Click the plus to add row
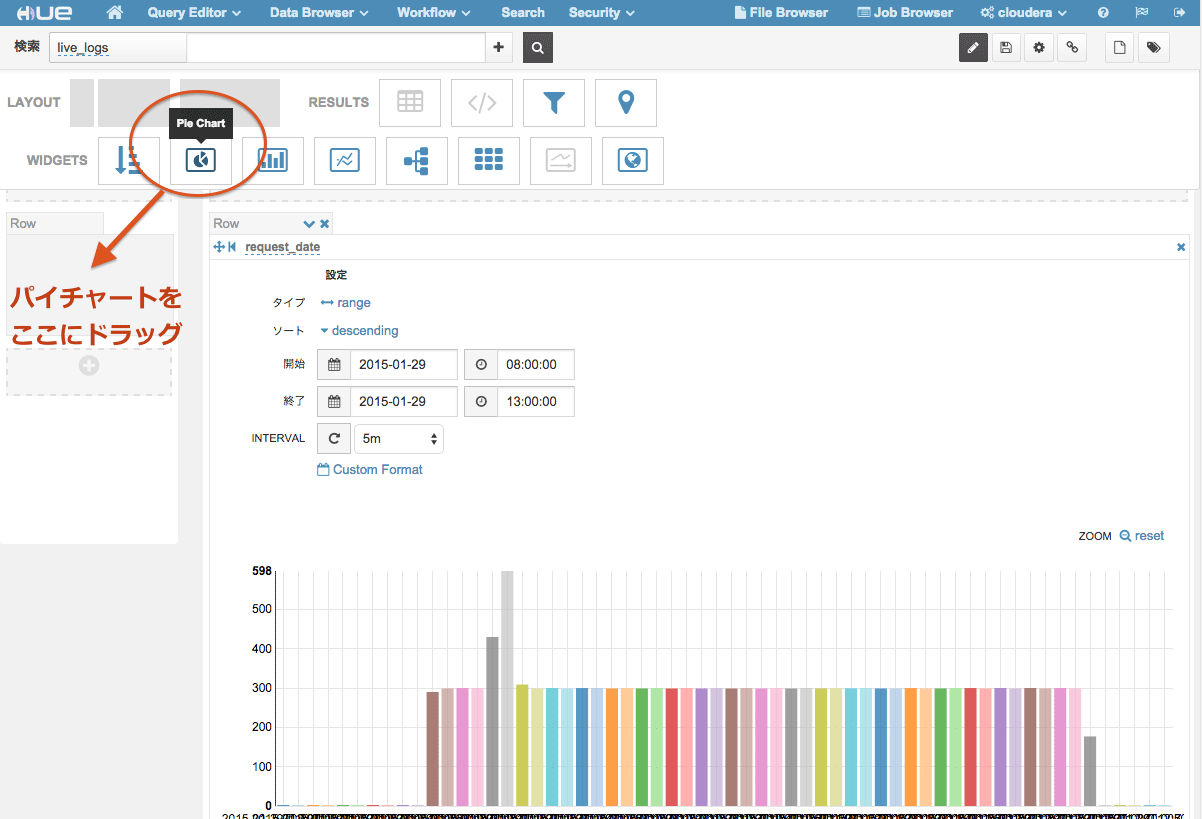 pos(89,366)
